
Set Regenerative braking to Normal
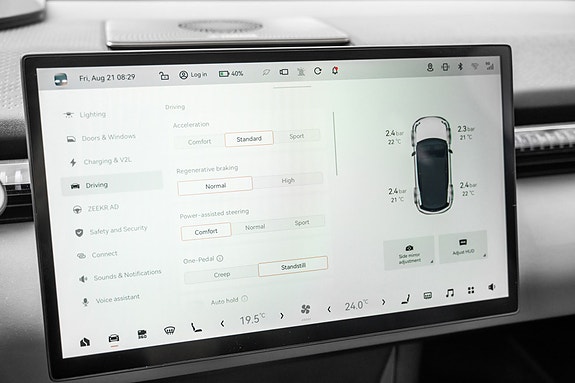click(215, 186)
